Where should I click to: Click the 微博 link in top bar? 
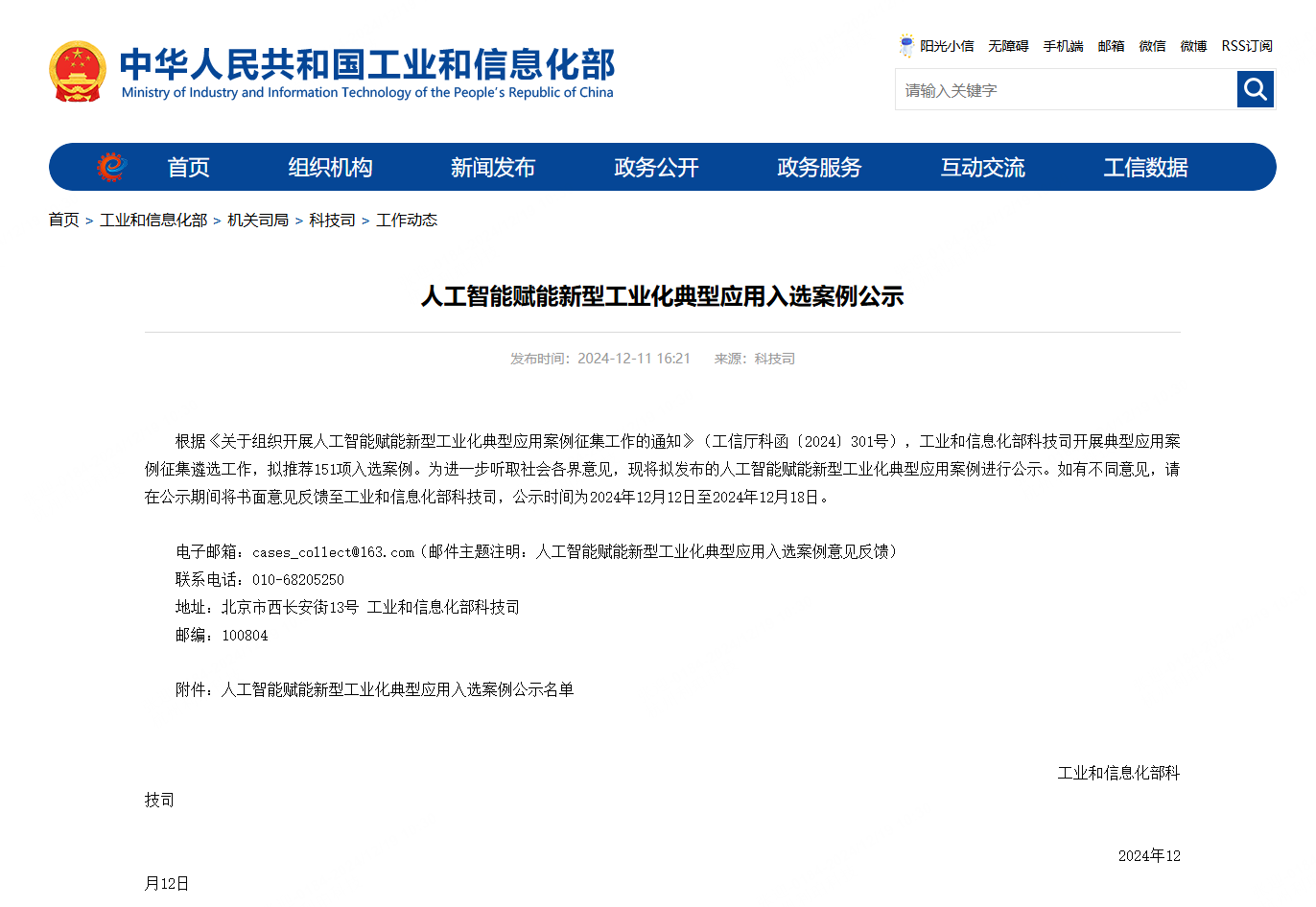click(1193, 46)
